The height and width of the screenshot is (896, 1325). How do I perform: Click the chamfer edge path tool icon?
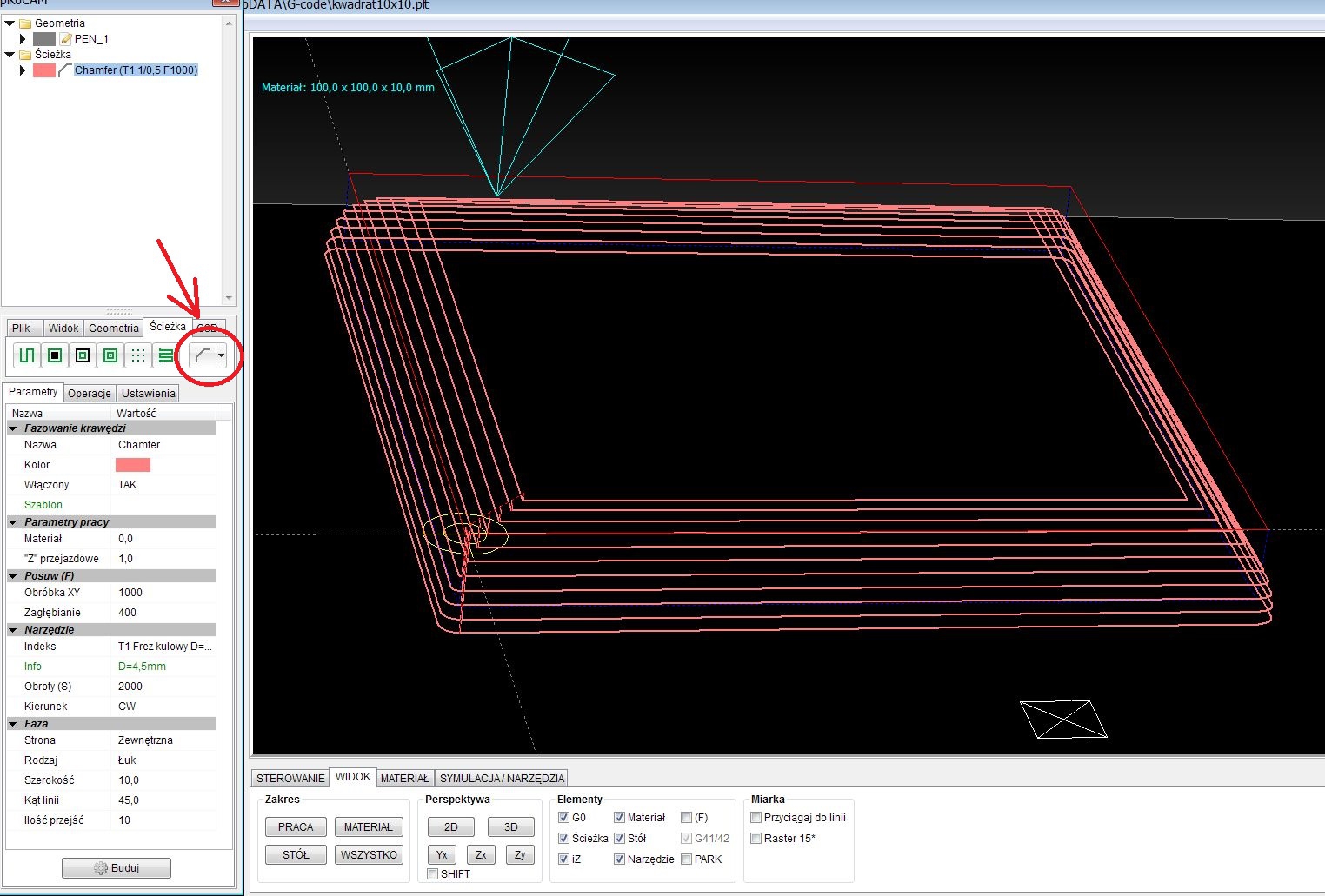click(202, 355)
